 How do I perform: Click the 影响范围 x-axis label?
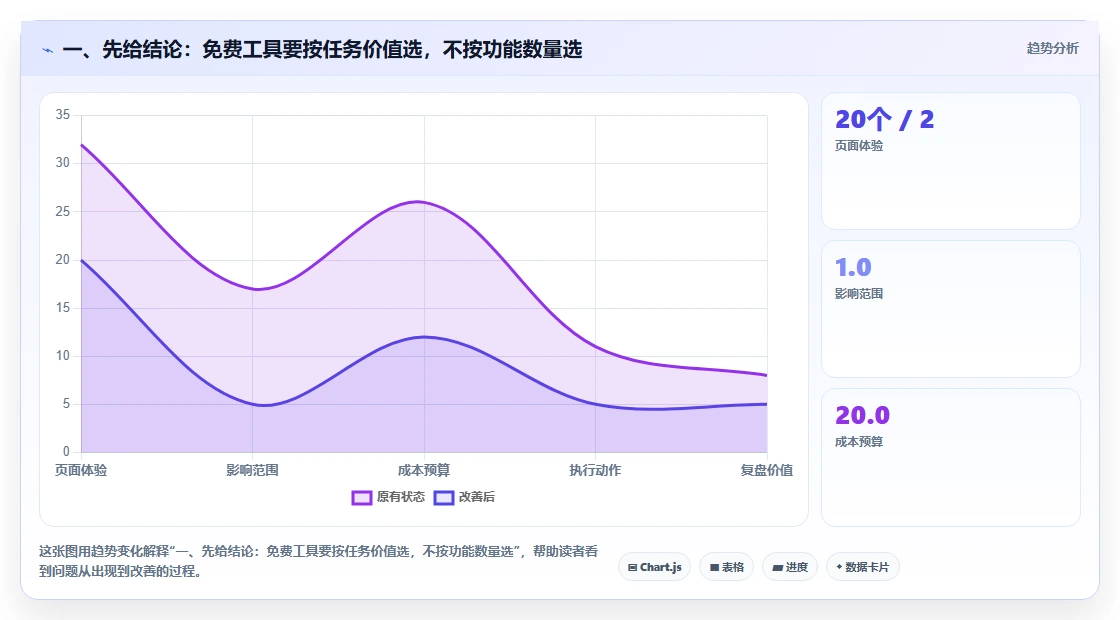(x=252, y=470)
